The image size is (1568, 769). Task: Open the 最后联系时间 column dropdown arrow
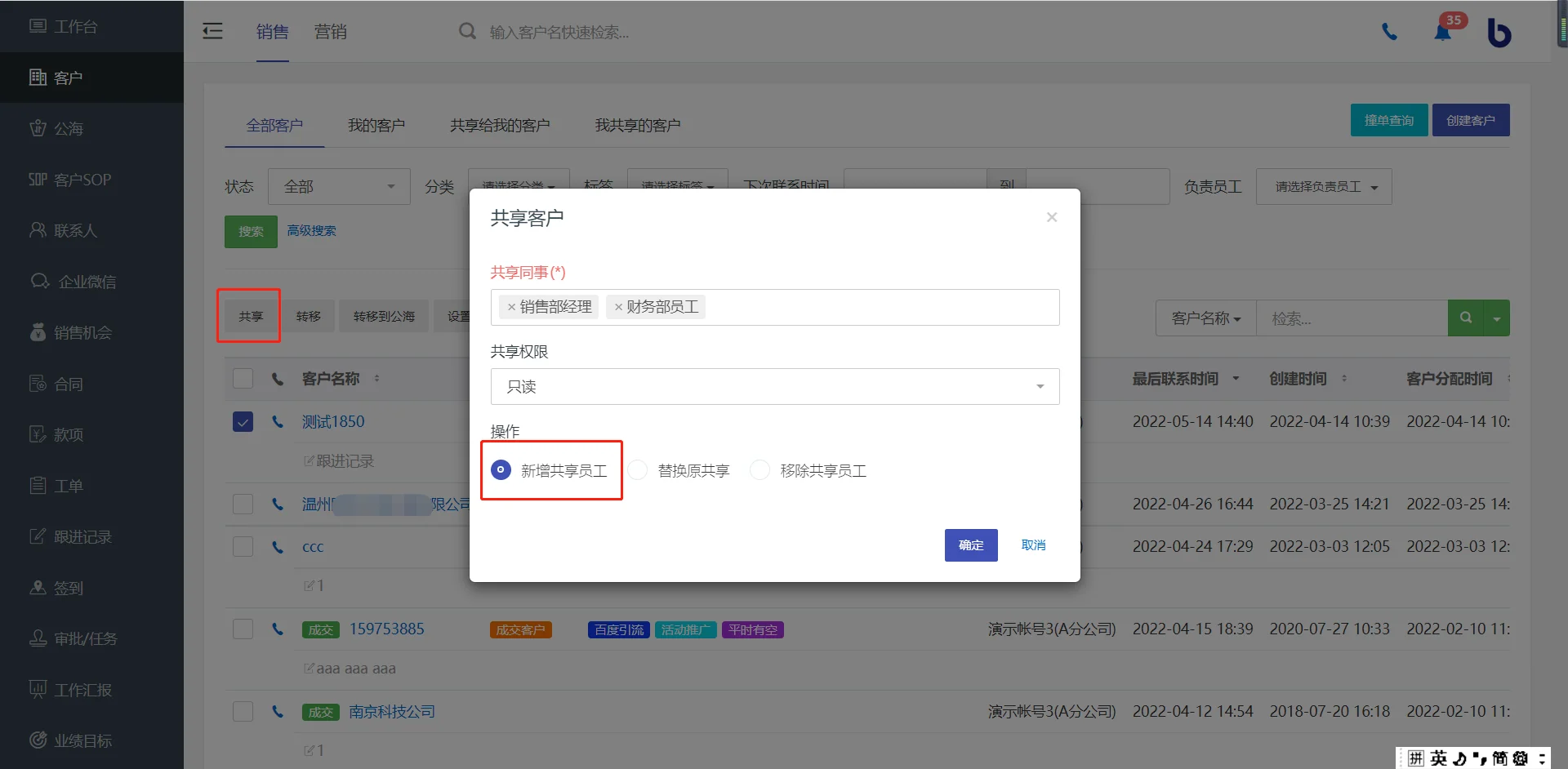click(x=1236, y=378)
